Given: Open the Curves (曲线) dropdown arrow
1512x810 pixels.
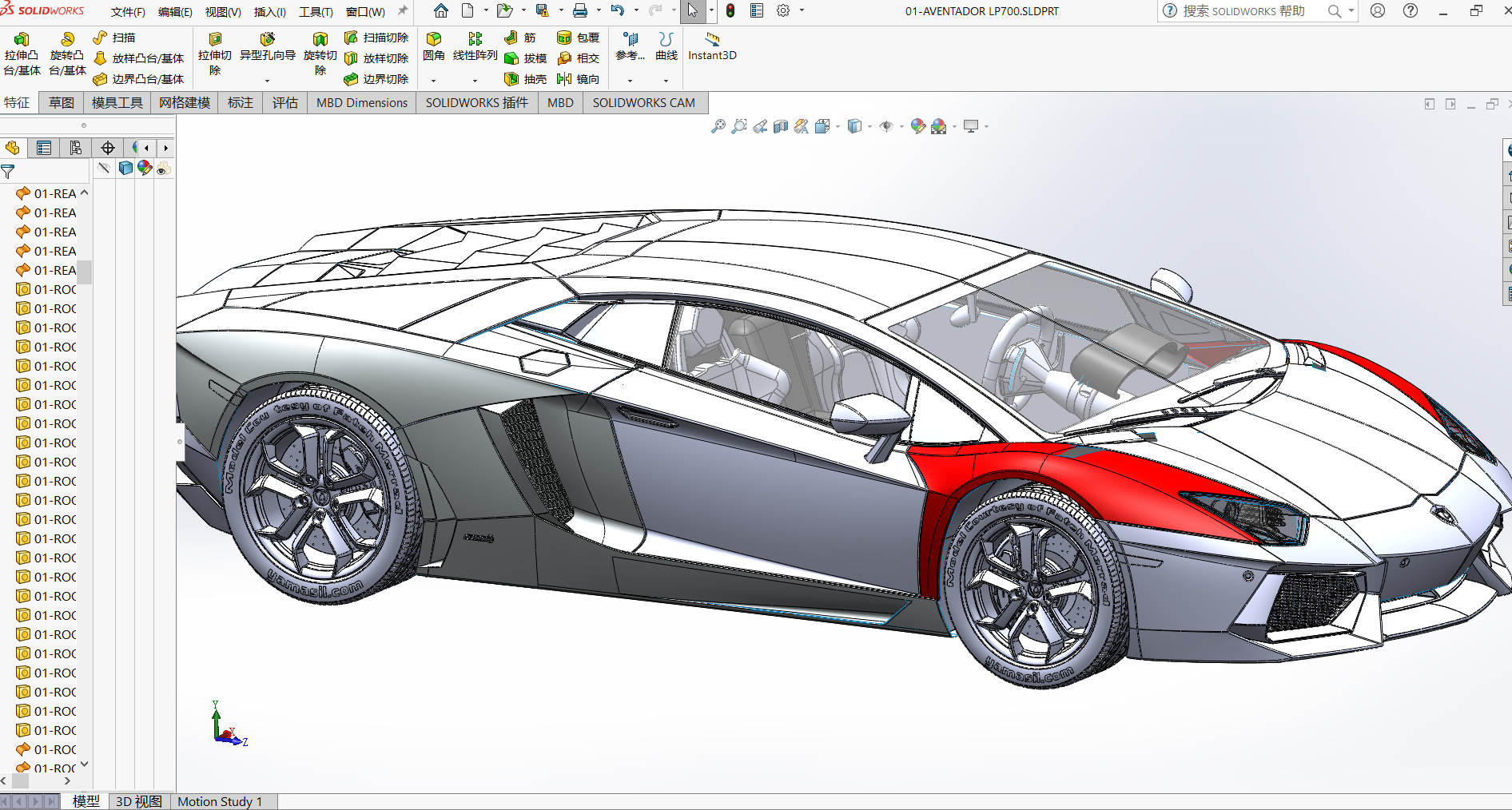Looking at the screenshot, I should click(x=666, y=80).
